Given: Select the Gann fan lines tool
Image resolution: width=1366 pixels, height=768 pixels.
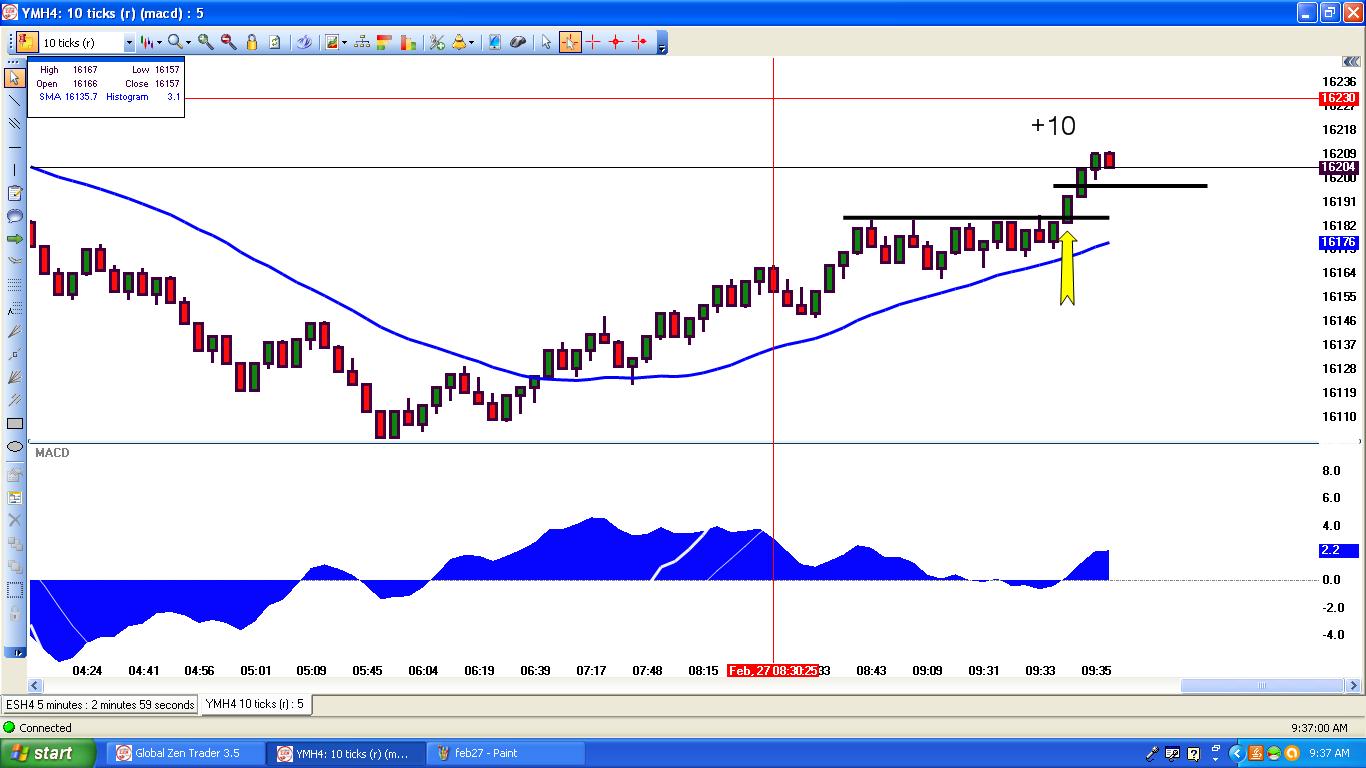Looking at the screenshot, I should (x=14, y=377).
